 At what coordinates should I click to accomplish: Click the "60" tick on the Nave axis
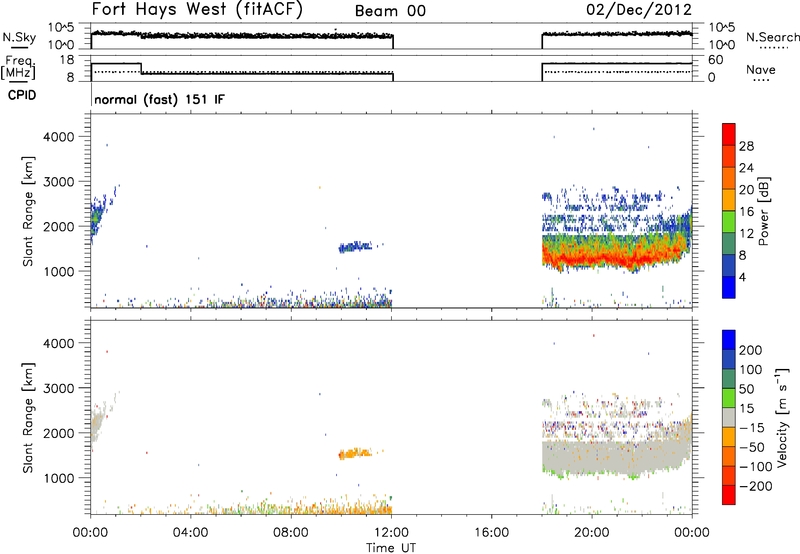pos(716,60)
